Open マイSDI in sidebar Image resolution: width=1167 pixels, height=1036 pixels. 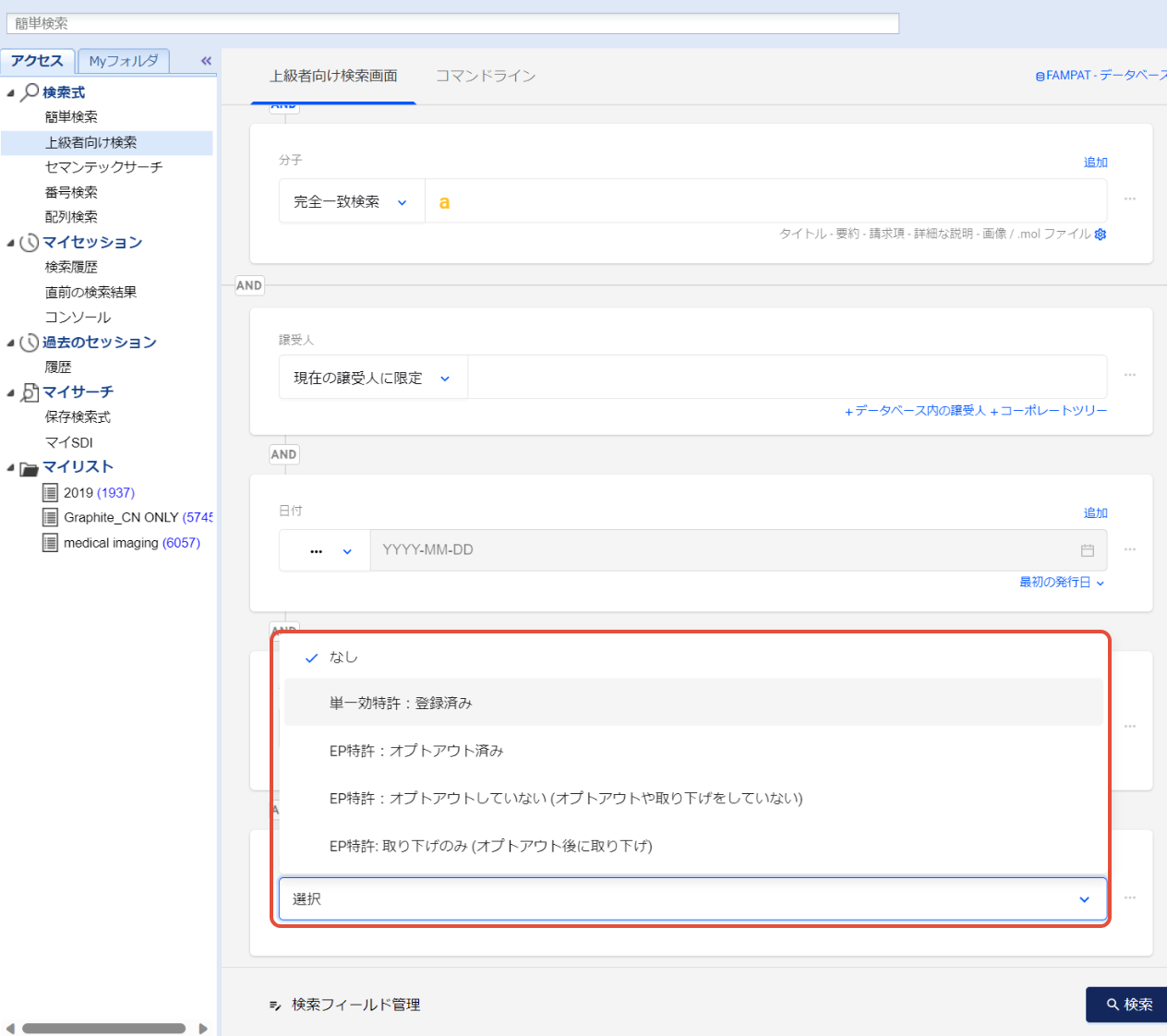point(68,442)
